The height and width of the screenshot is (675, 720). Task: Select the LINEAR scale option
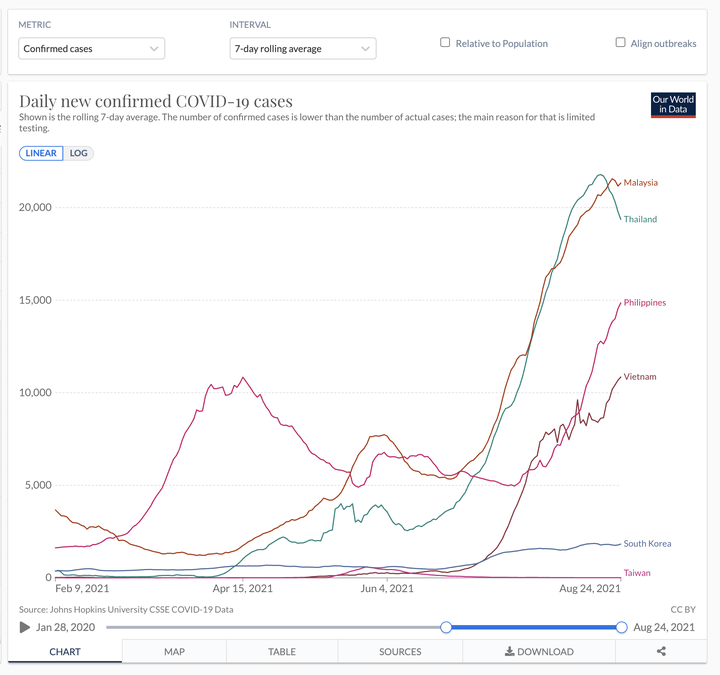coord(41,153)
